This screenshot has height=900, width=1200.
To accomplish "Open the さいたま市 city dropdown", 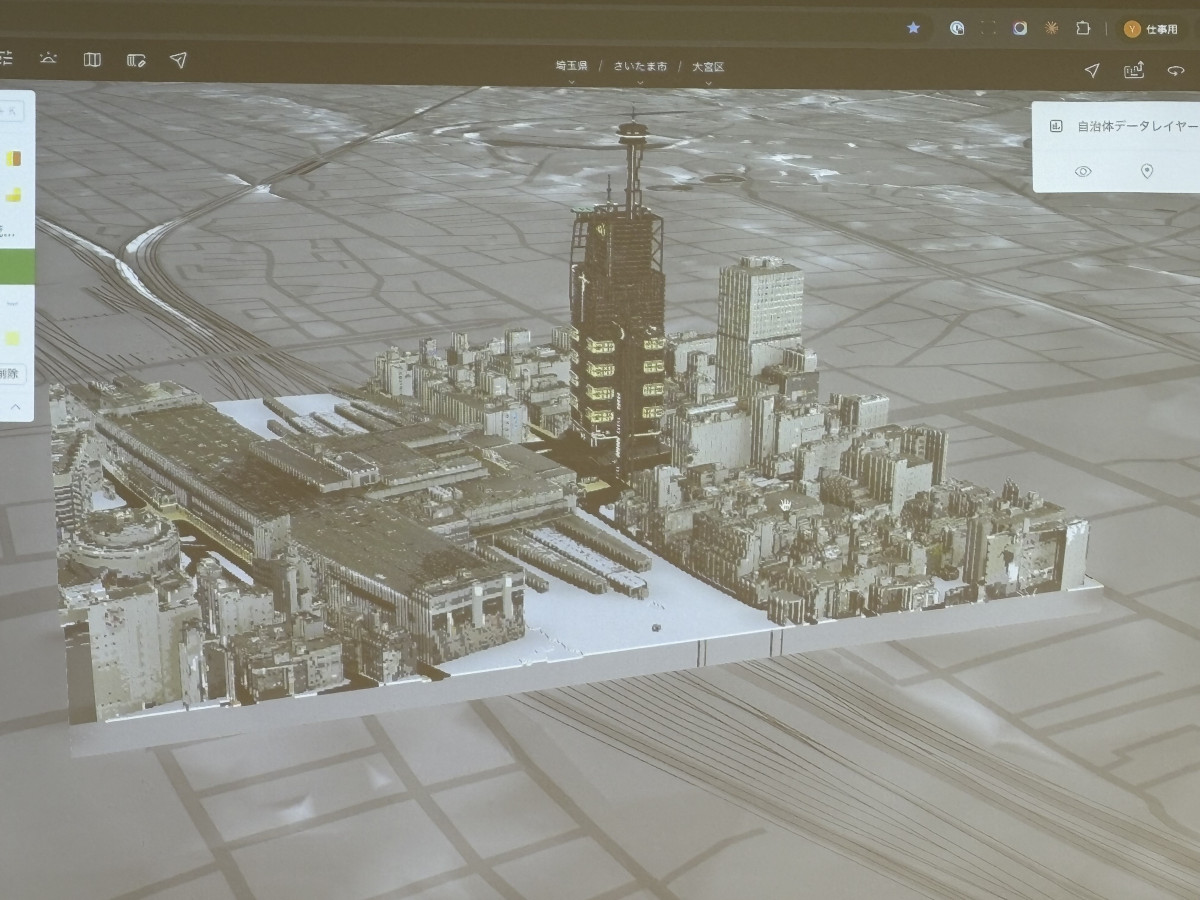I will (x=640, y=68).
